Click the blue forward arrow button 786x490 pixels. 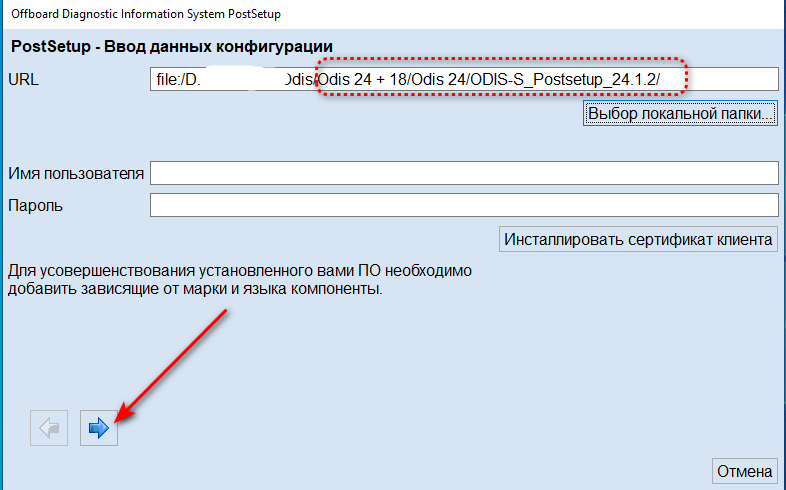99,428
